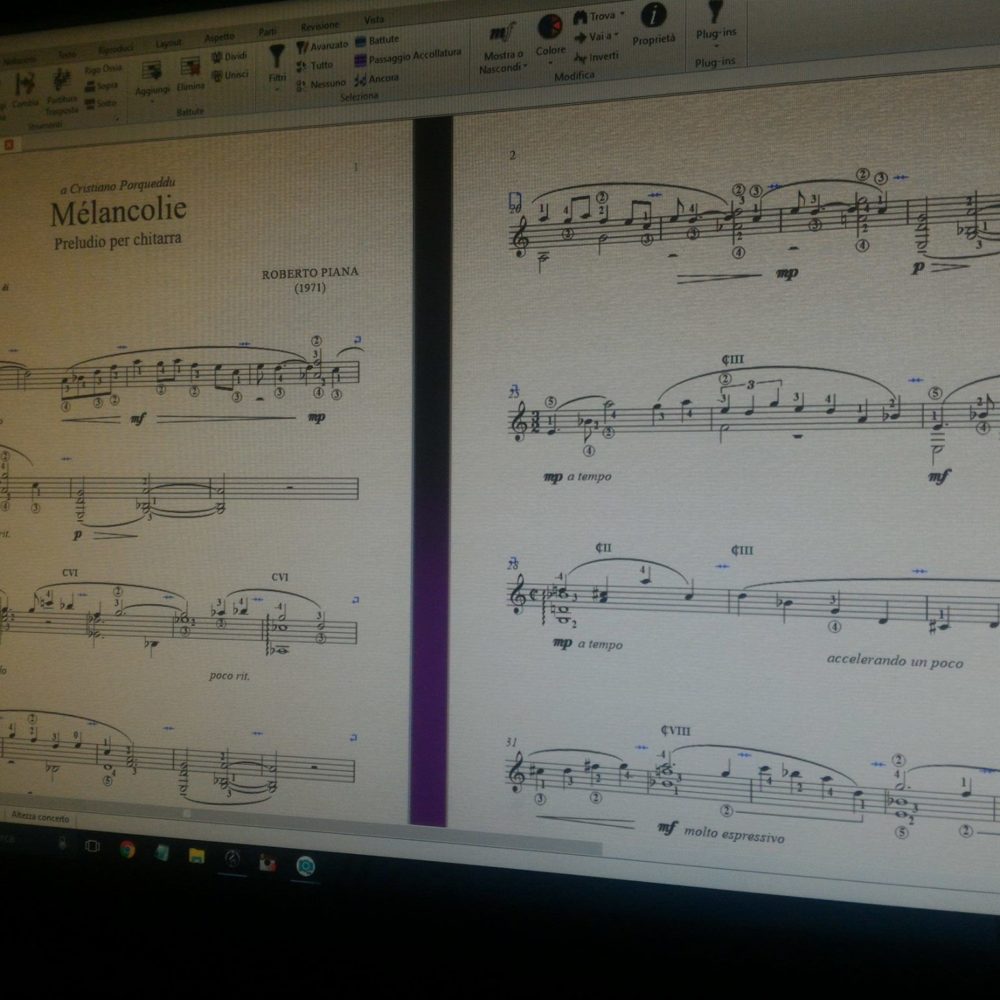
Task: Switch to the Testo ribbon tab
Action: click(67, 55)
